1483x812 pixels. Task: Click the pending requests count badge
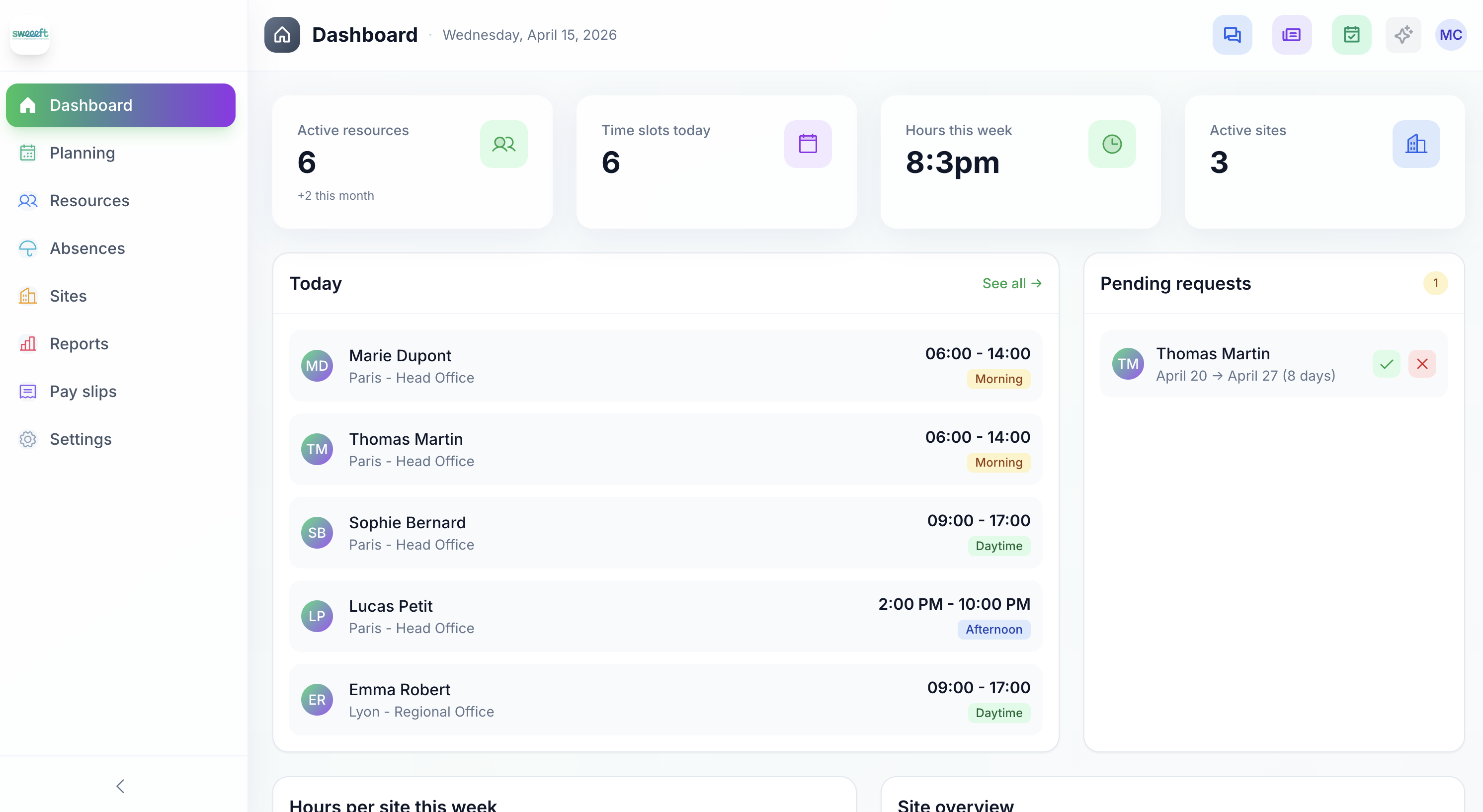[1435, 283]
